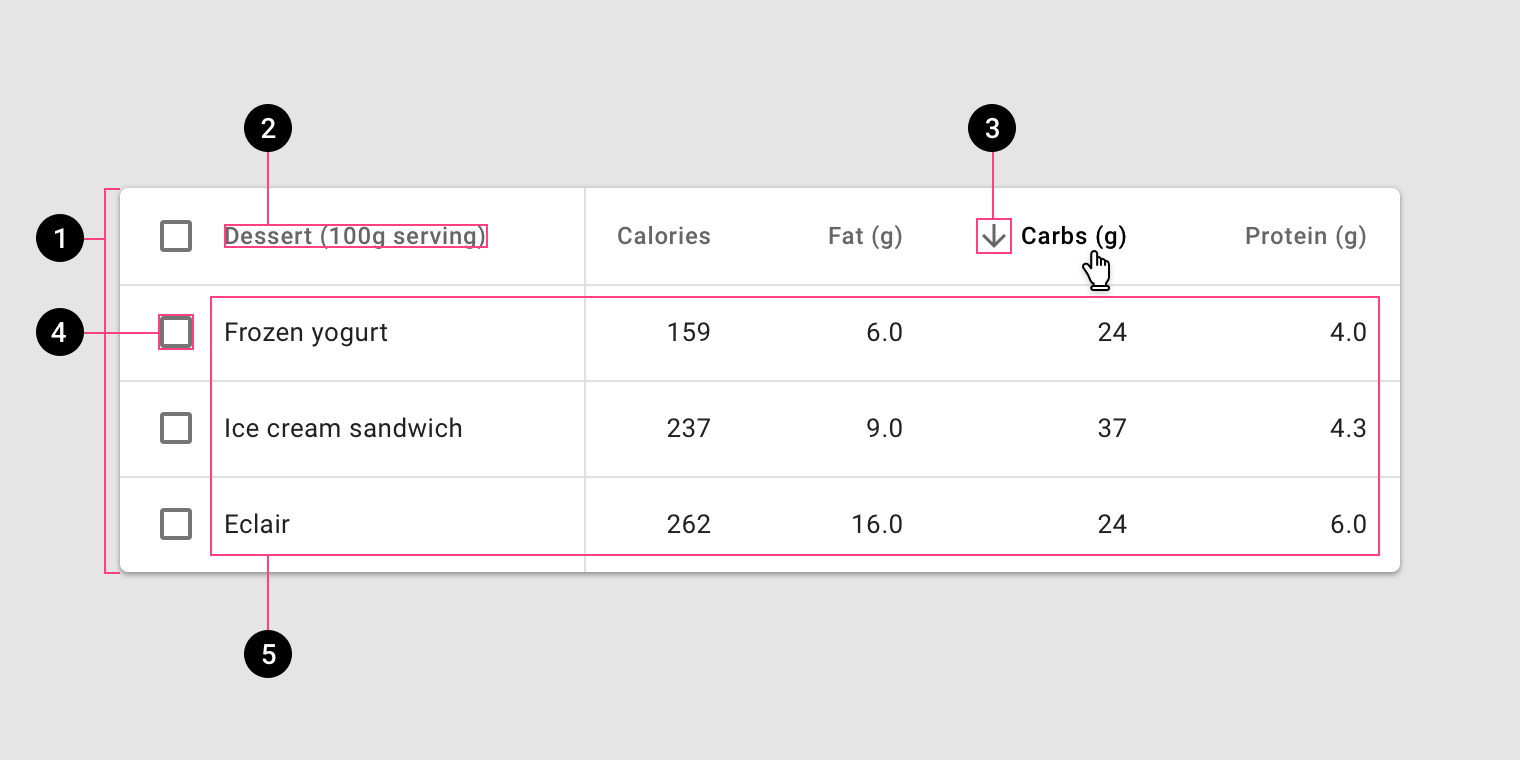
Task: Enable the Eclair row checkbox
Action: tap(175, 523)
